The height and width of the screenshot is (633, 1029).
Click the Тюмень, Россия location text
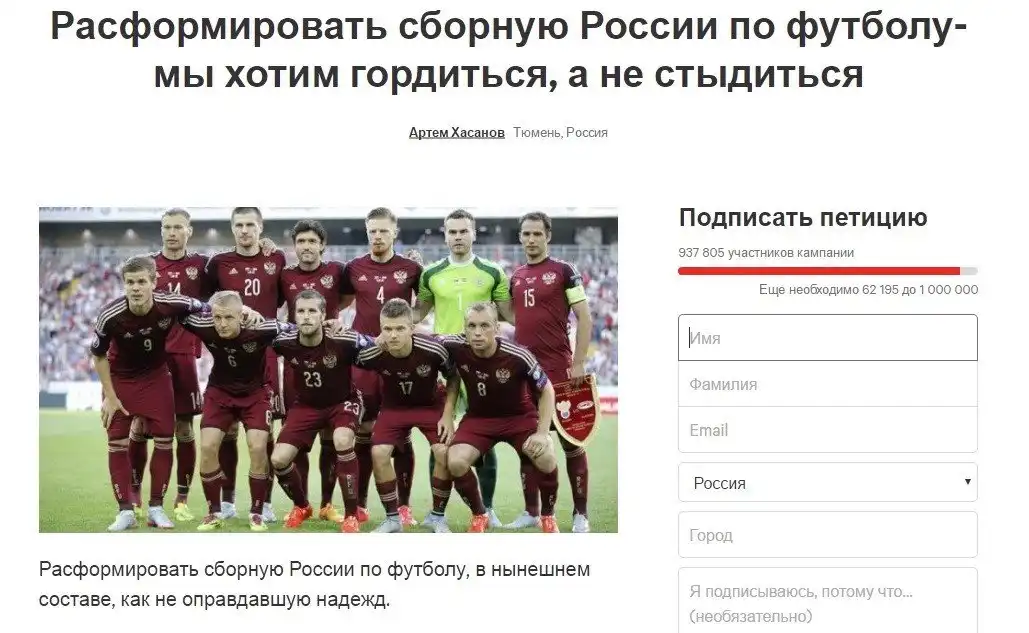[560, 133]
